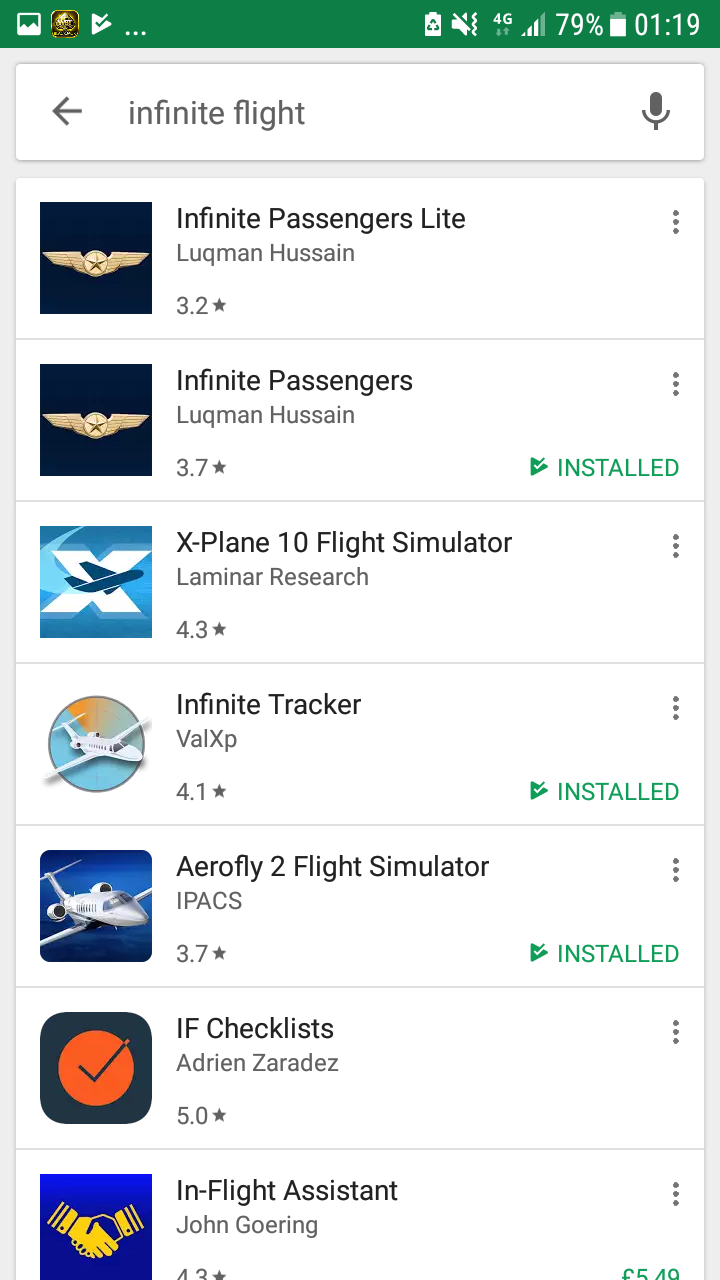This screenshot has height=1280, width=720.
Task: Open overflow menu for IF Checklists
Action: coord(676,1032)
